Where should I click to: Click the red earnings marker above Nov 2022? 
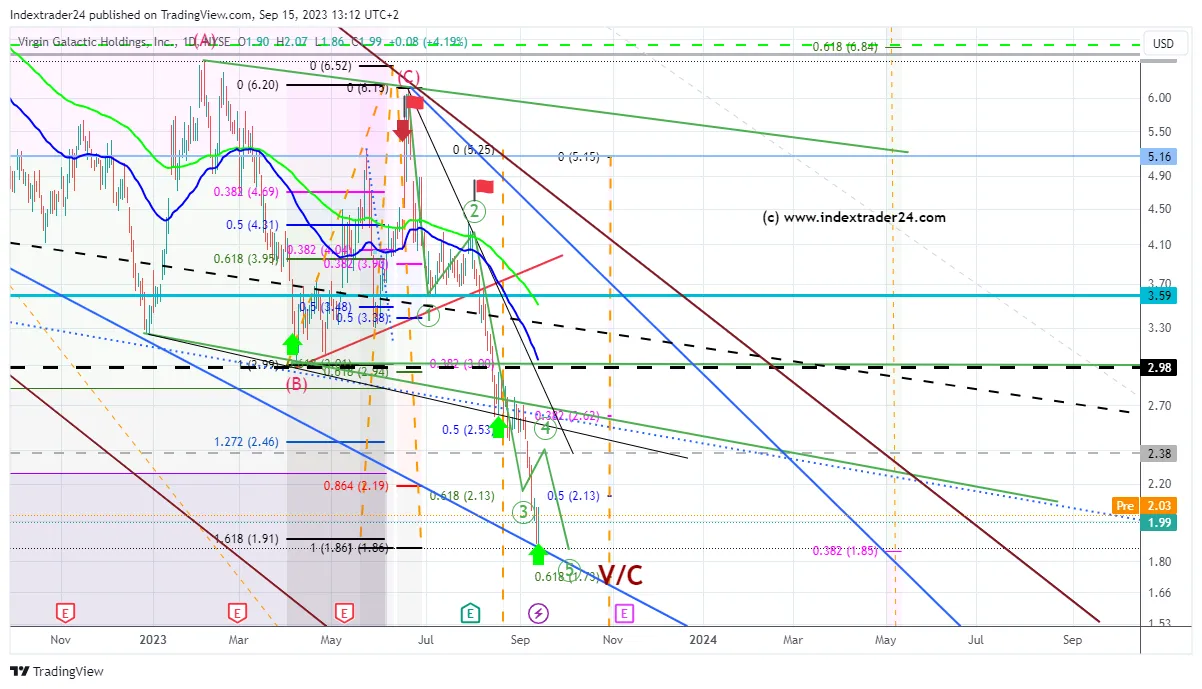[65, 612]
